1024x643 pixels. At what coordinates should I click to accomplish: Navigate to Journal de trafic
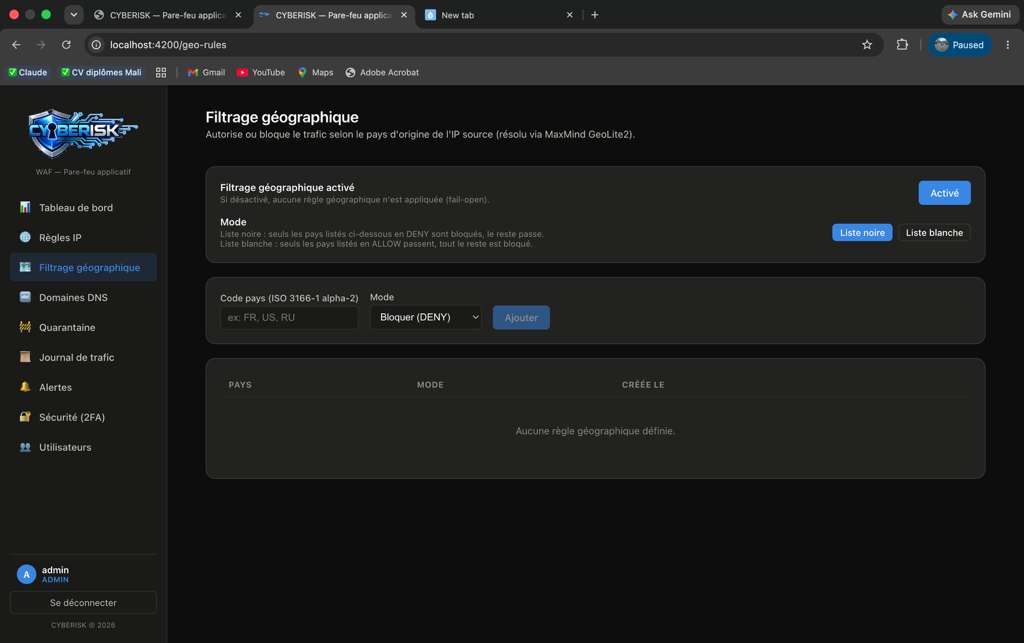83,357
